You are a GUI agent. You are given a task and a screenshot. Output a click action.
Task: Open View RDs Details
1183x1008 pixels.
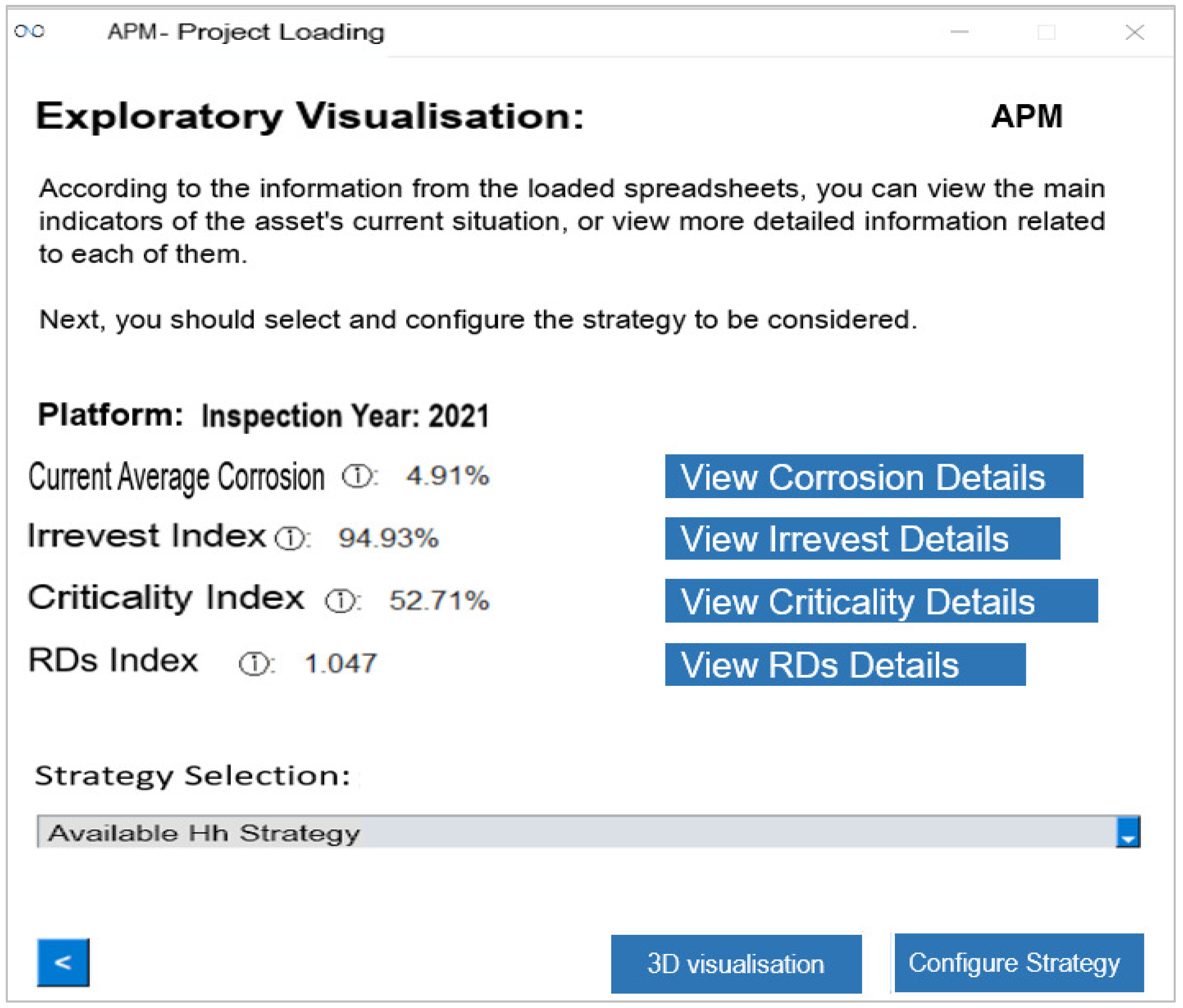(x=844, y=664)
